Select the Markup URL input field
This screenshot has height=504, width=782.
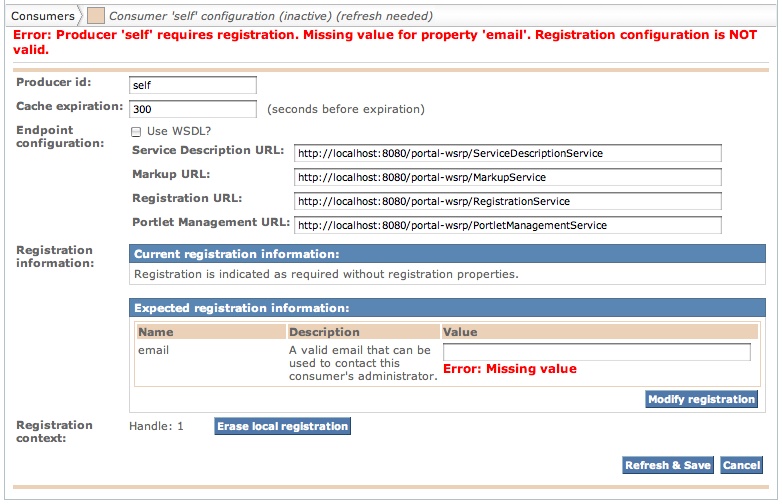pos(508,177)
